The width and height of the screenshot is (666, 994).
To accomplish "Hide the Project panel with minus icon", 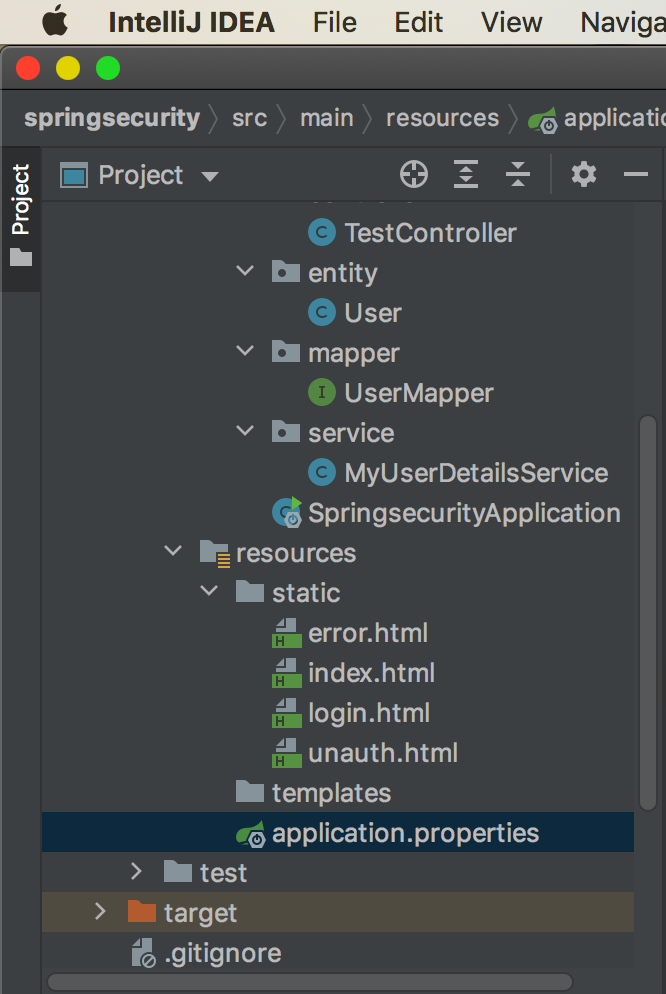I will (636, 174).
